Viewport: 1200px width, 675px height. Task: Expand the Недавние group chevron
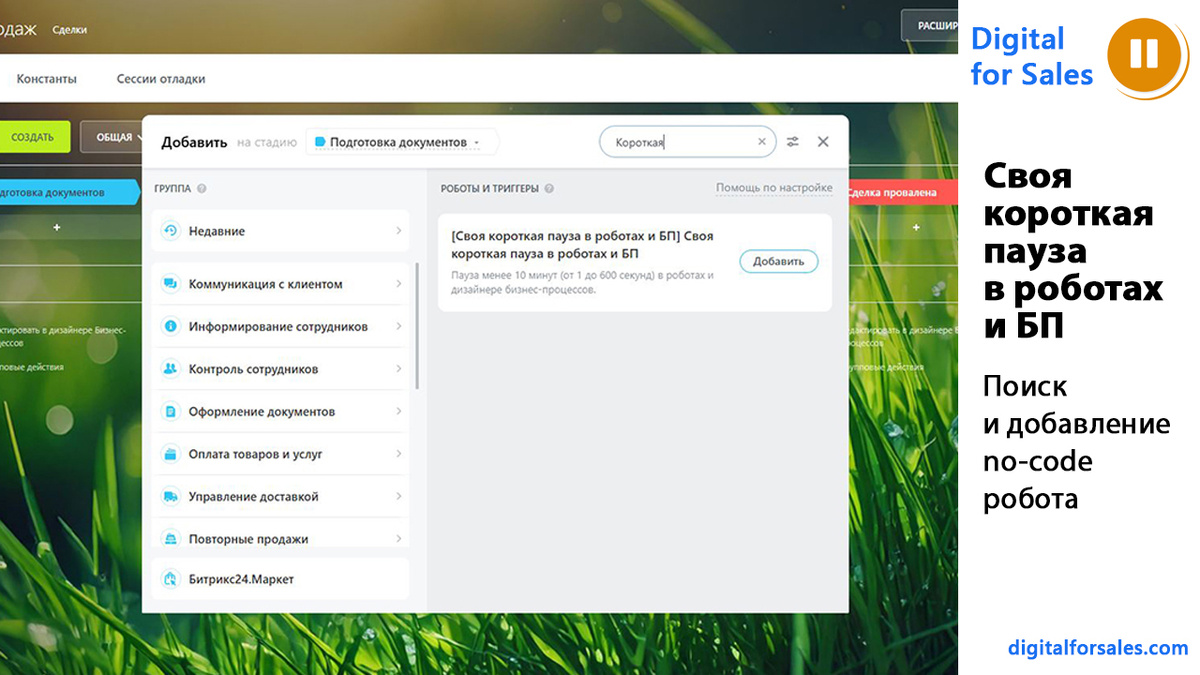398,231
